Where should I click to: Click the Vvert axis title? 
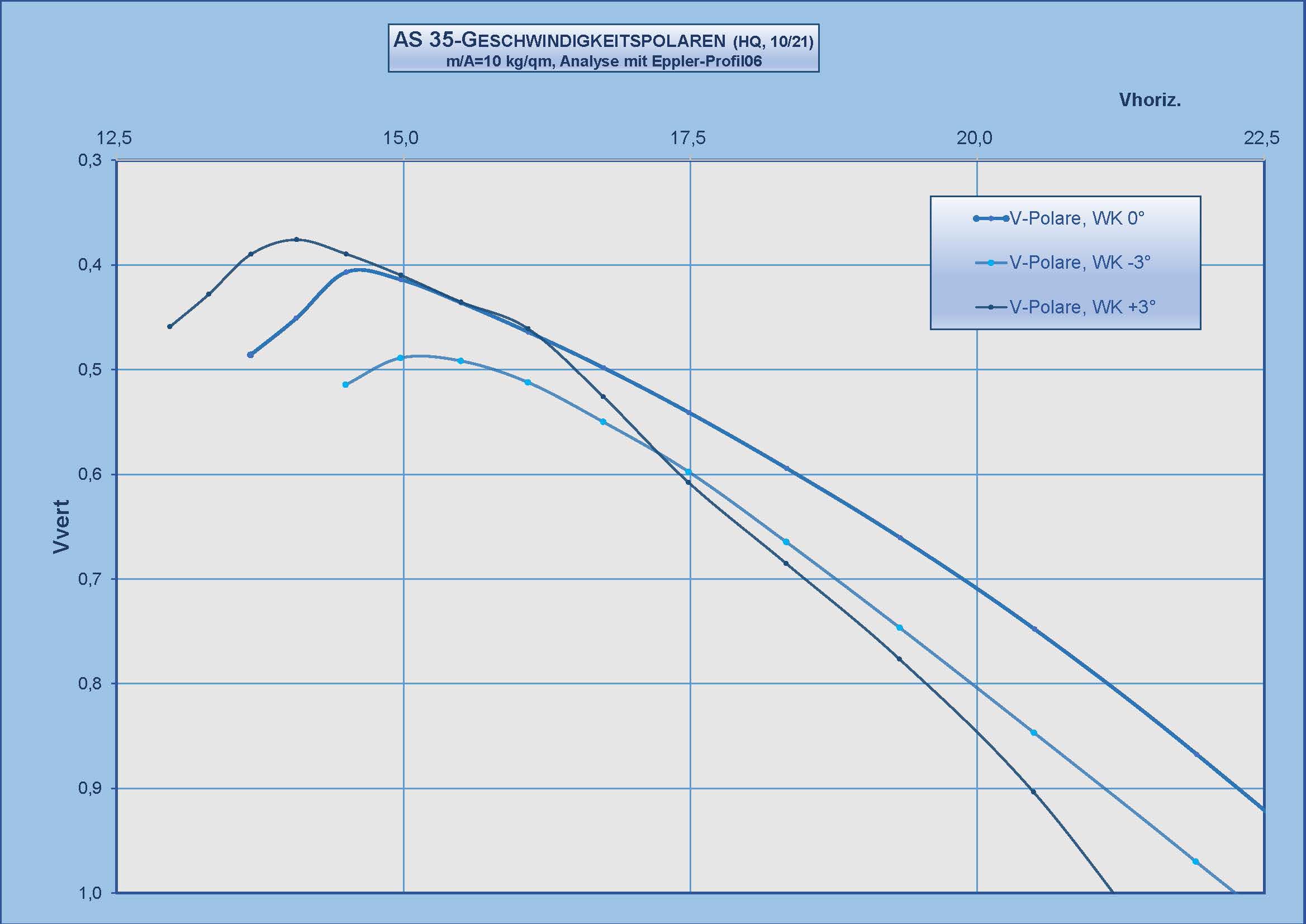coord(61,526)
